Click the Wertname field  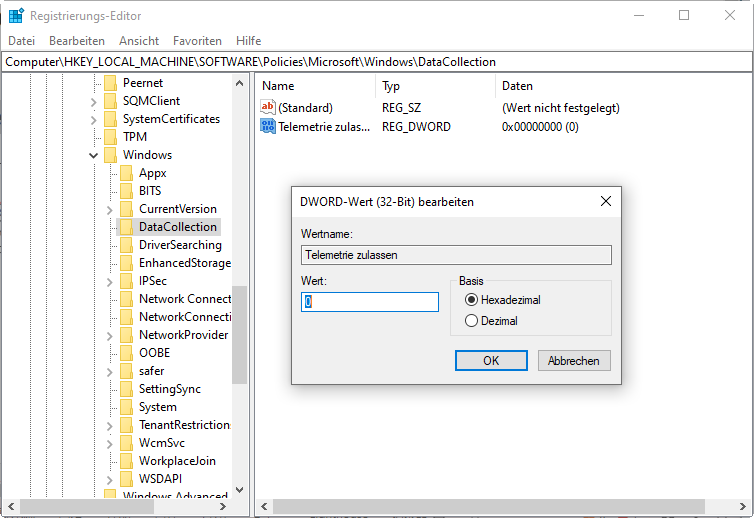coord(456,255)
